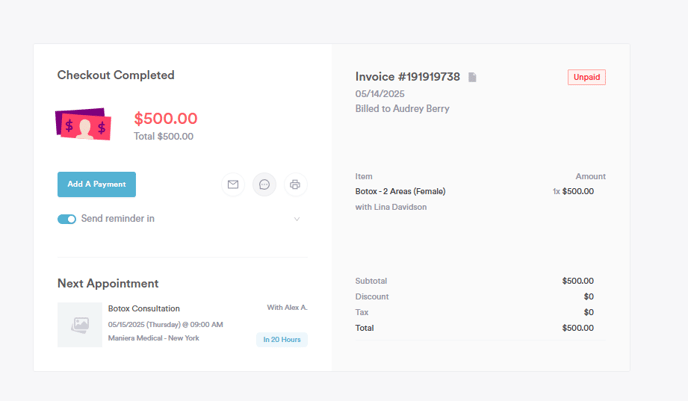Click the Checkout Completed heading

tap(116, 75)
